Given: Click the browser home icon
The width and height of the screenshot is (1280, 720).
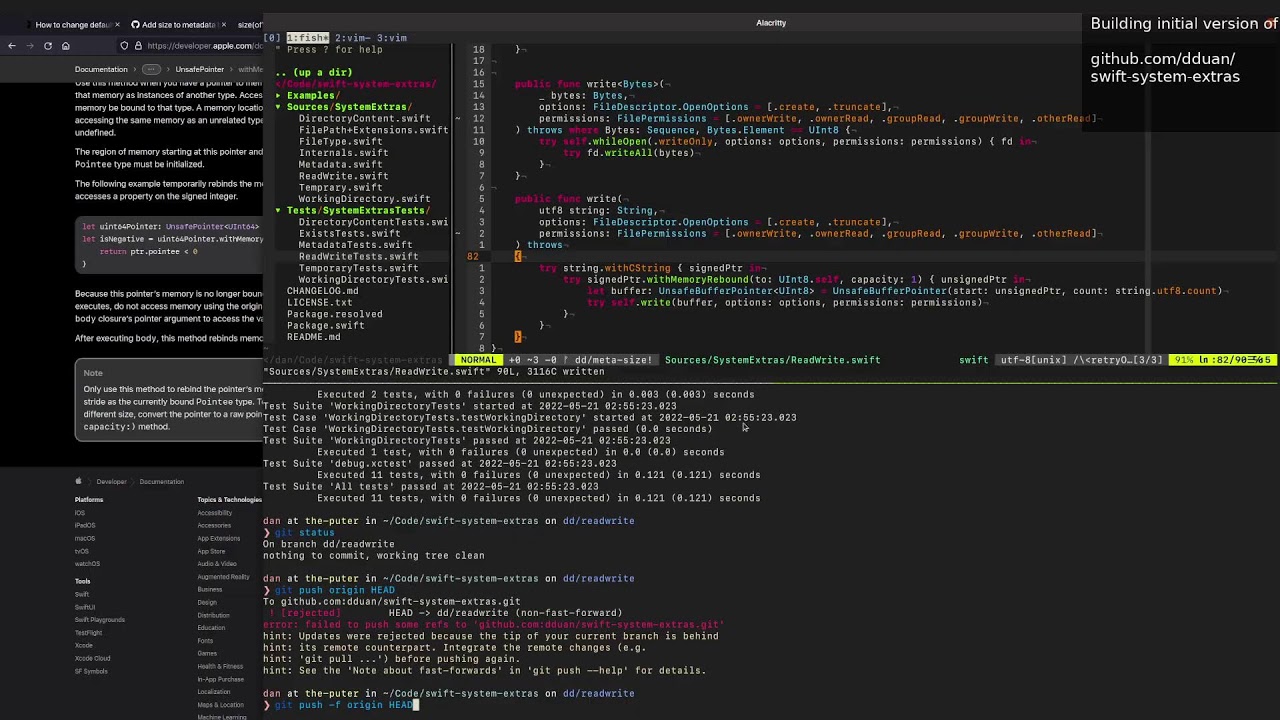Looking at the screenshot, I should tap(65, 46).
